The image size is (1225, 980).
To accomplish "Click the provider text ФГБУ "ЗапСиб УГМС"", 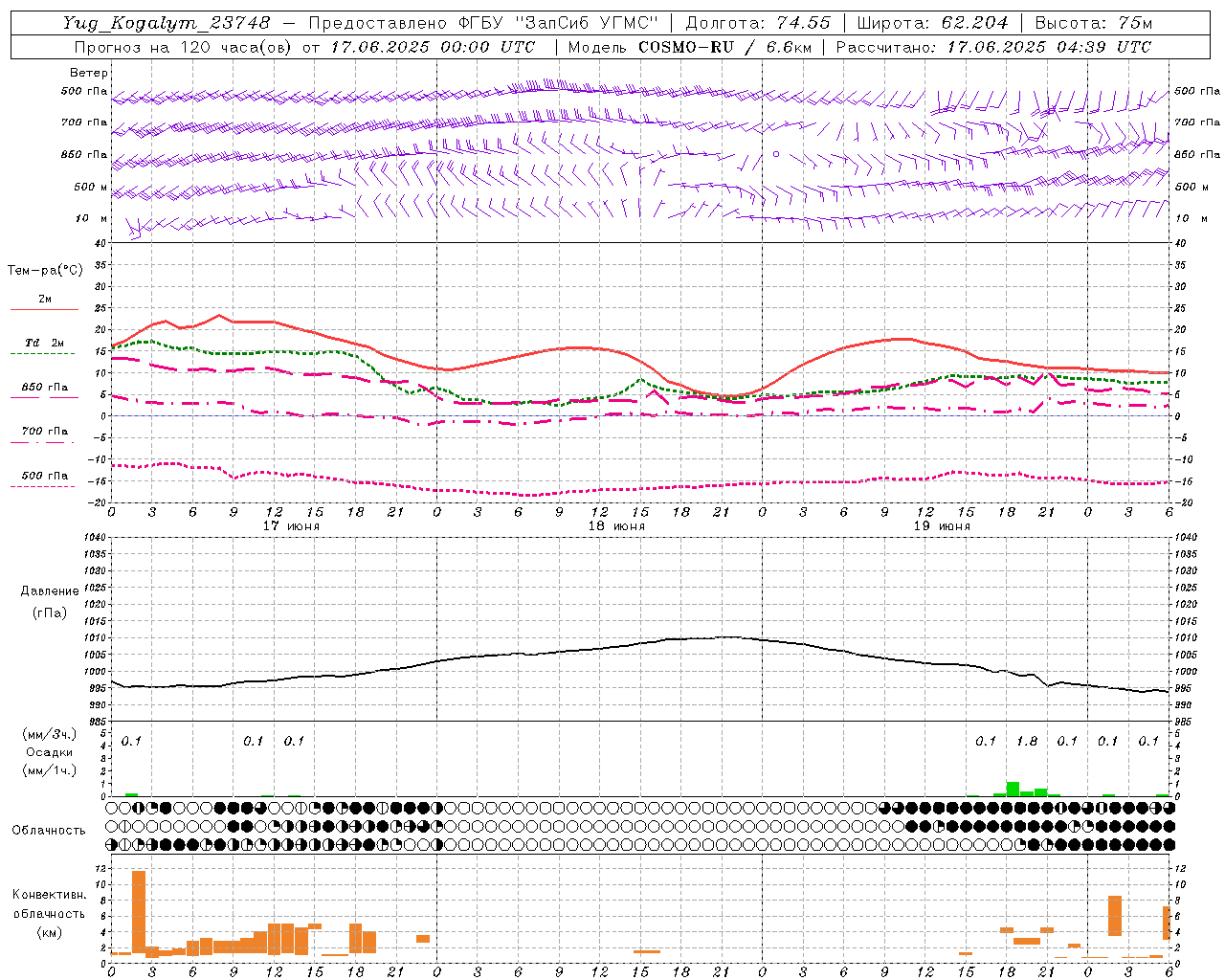I will [x=557, y=23].
